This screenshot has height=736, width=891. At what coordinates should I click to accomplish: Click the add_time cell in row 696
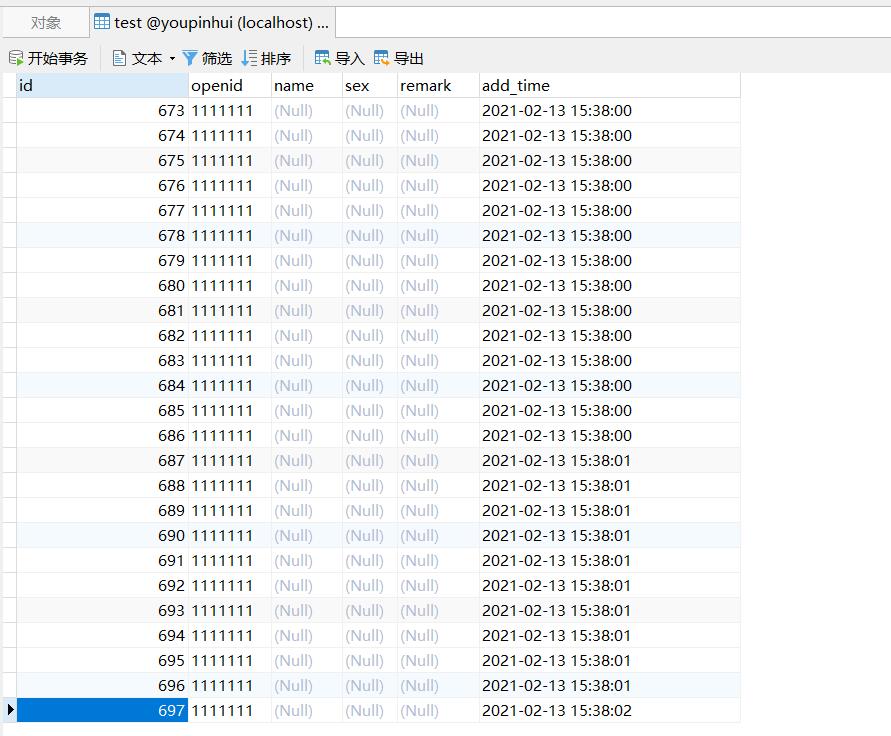tap(610, 685)
